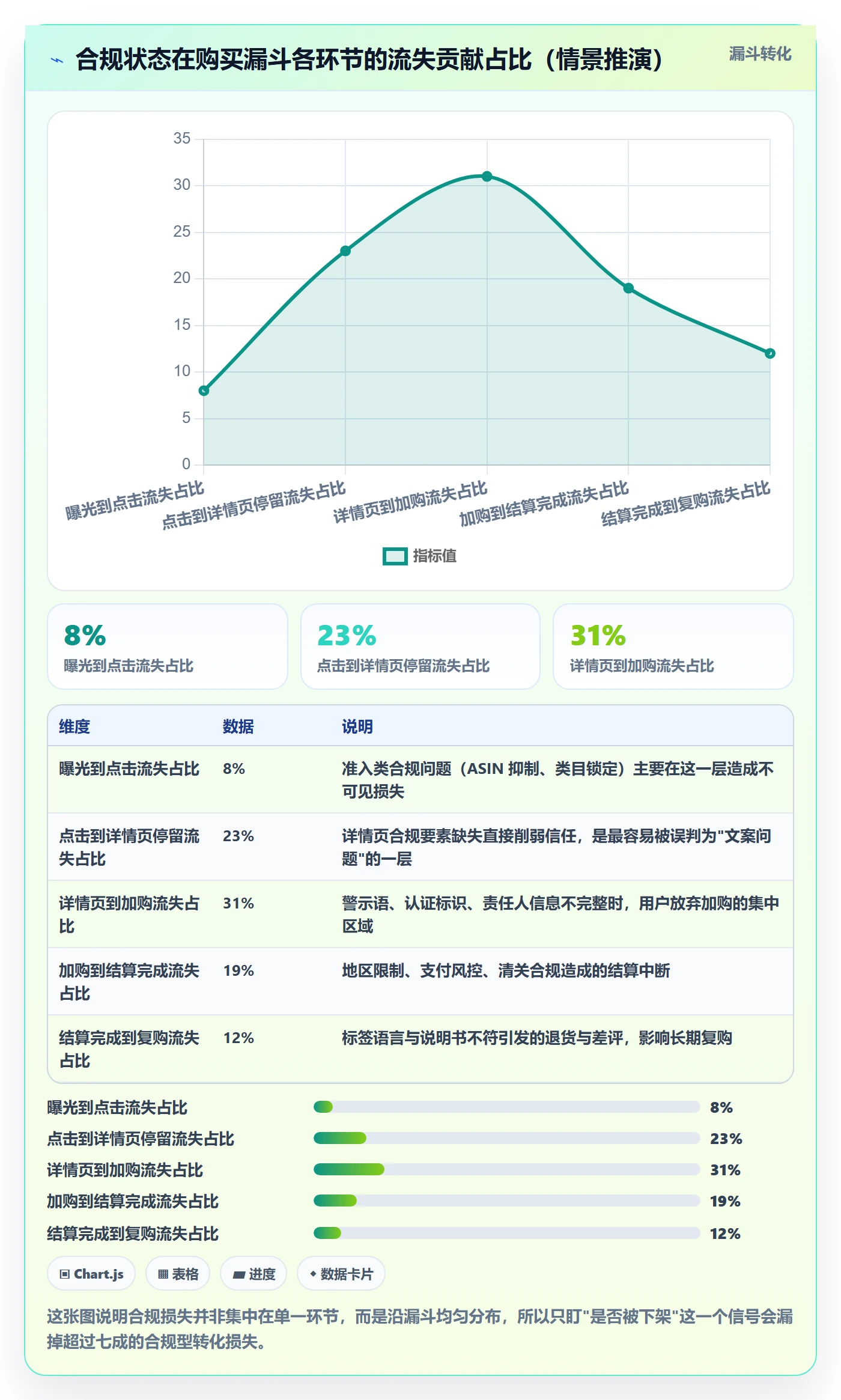This screenshot has height=1400, width=841.
Task: Click the 漏斗转化 tag in the header
Action: (x=760, y=54)
